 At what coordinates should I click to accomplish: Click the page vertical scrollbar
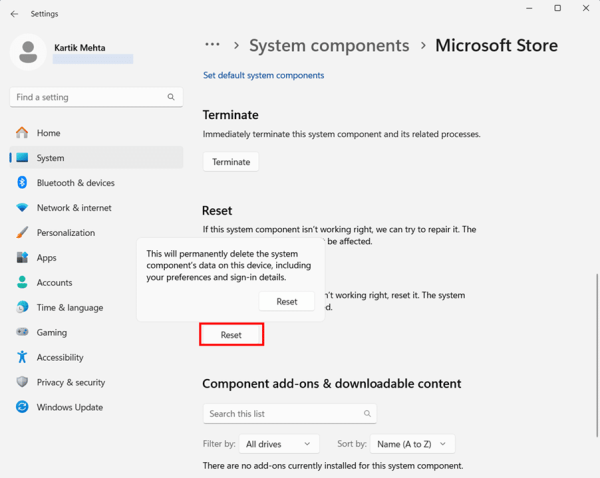(x=597, y=355)
